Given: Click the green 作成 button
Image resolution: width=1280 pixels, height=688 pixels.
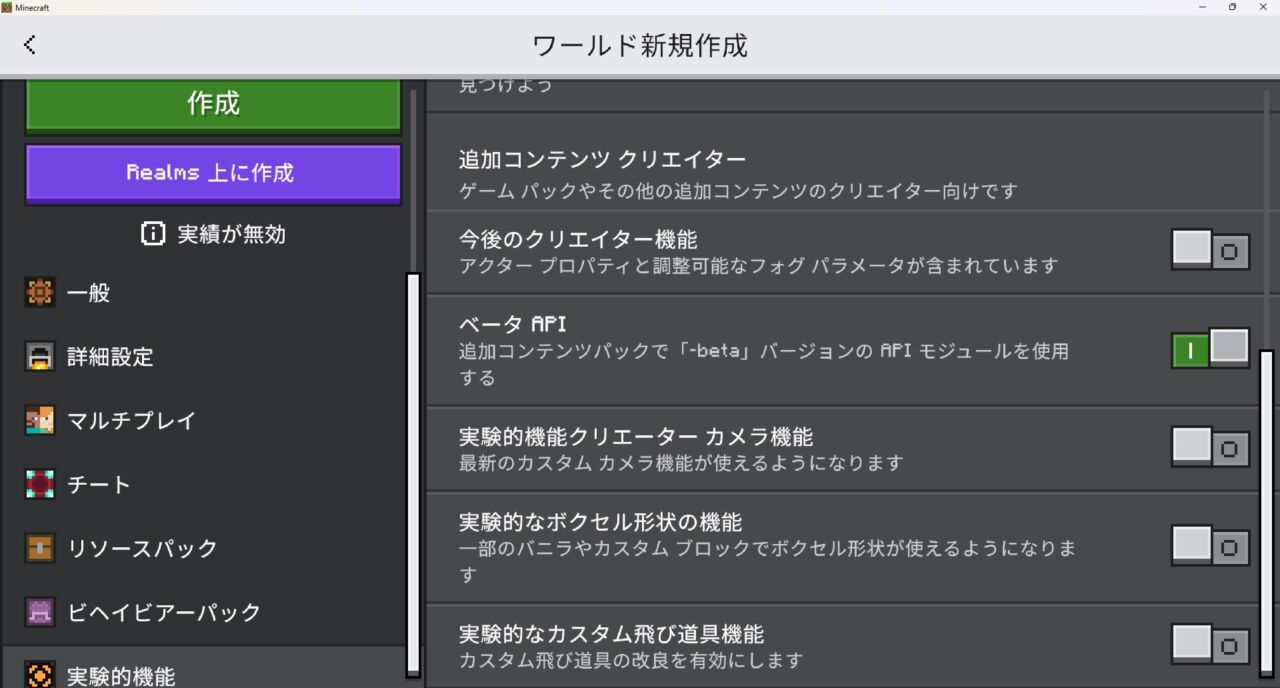Looking at the screenshot, I should [213, 104].
